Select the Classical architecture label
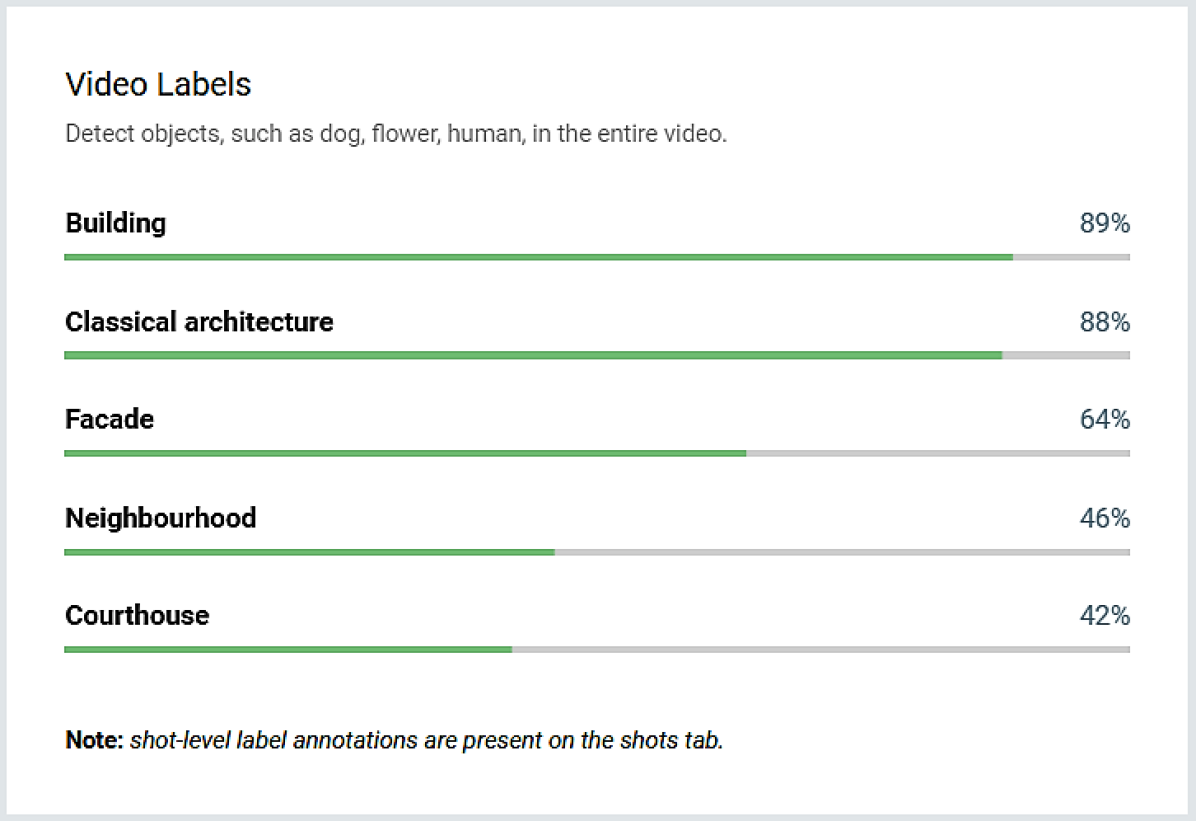 pos(199,322)
